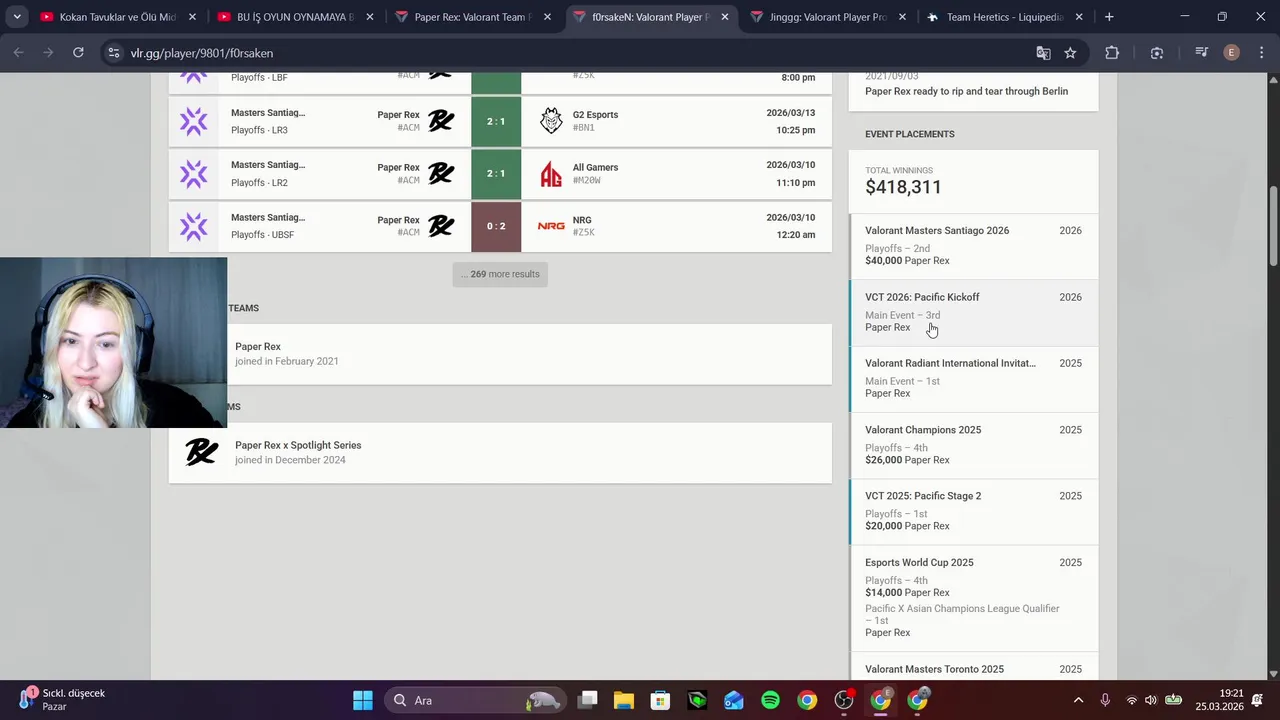This screenshot has height=720, width=1280.
Task: Go back to the previous page
Action: [19, 53]
